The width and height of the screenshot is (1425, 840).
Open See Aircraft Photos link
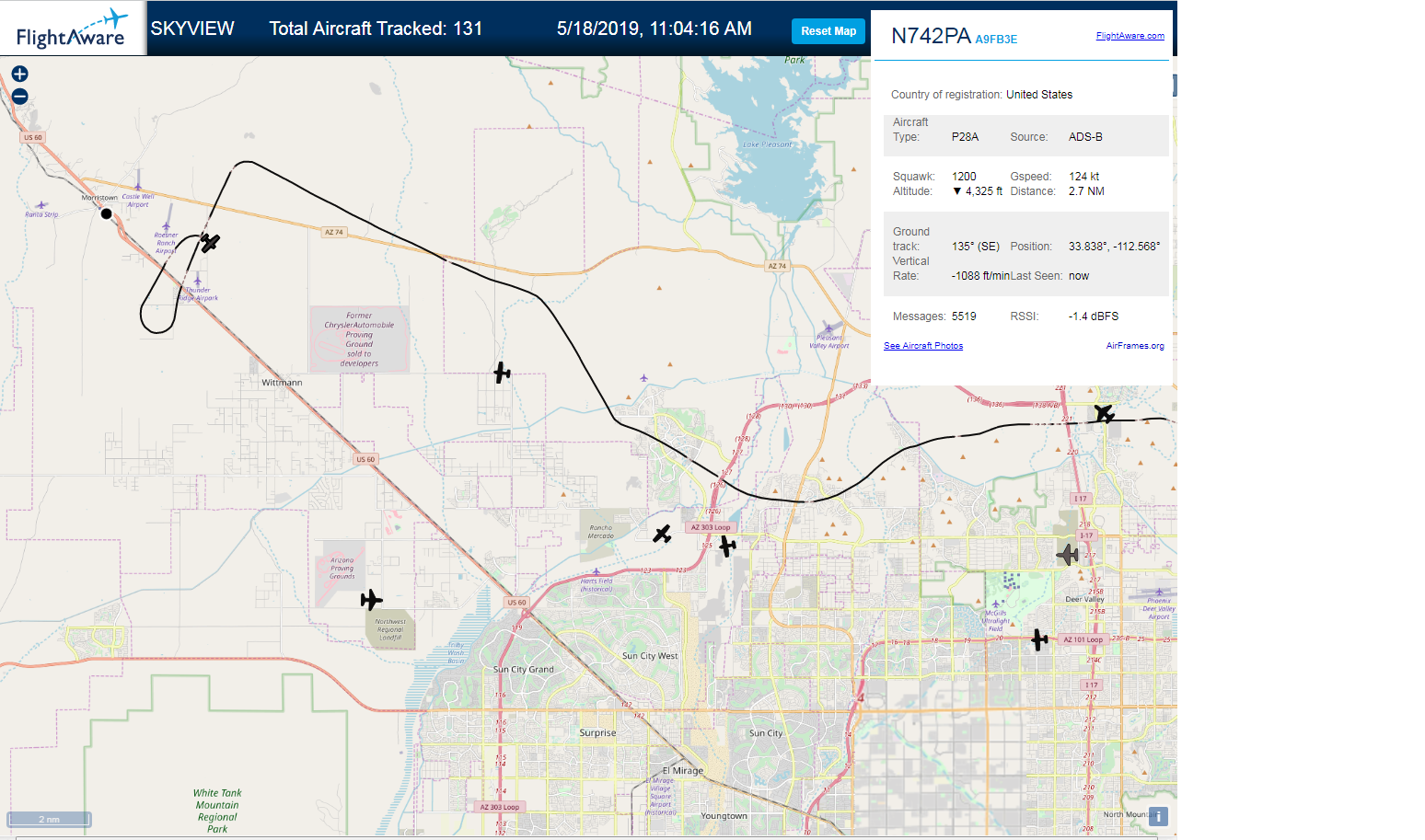[x=923, y=346]
